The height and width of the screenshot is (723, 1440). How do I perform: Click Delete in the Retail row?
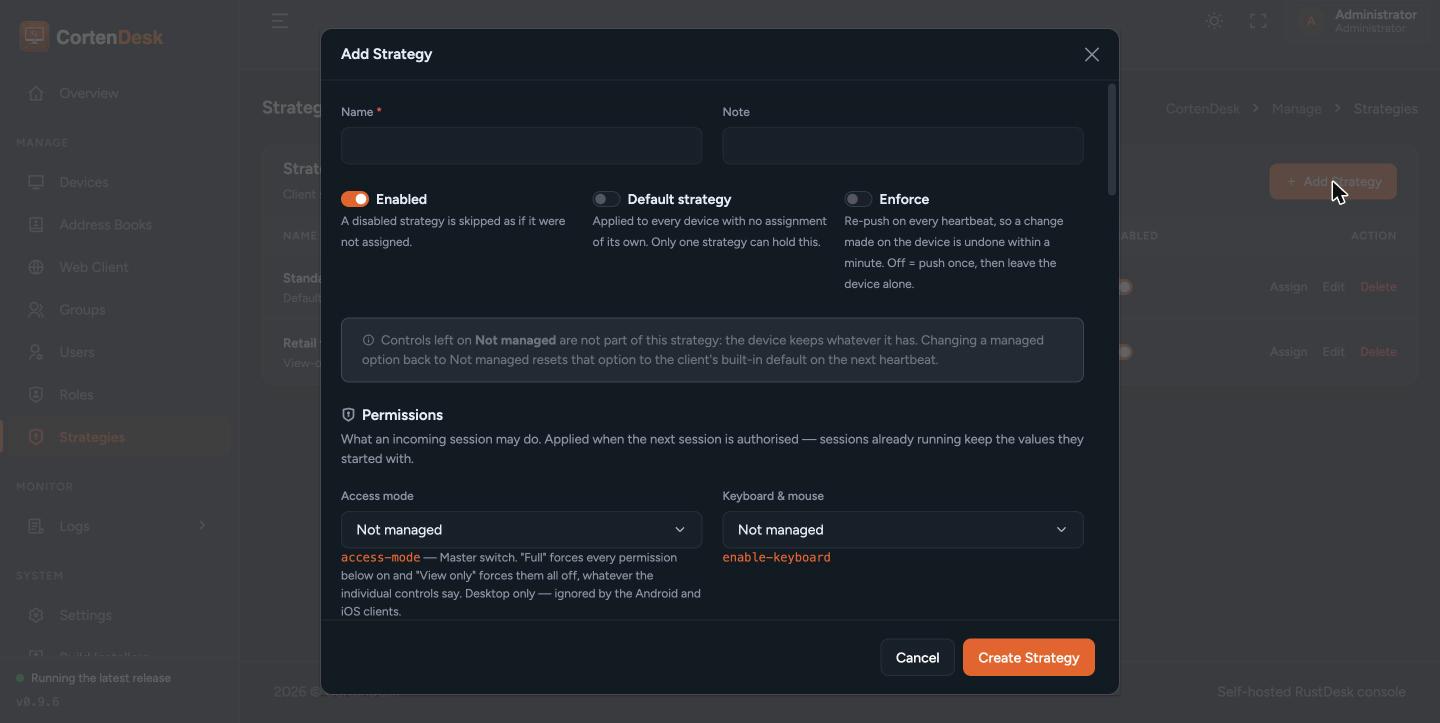tap(1378, 352)
